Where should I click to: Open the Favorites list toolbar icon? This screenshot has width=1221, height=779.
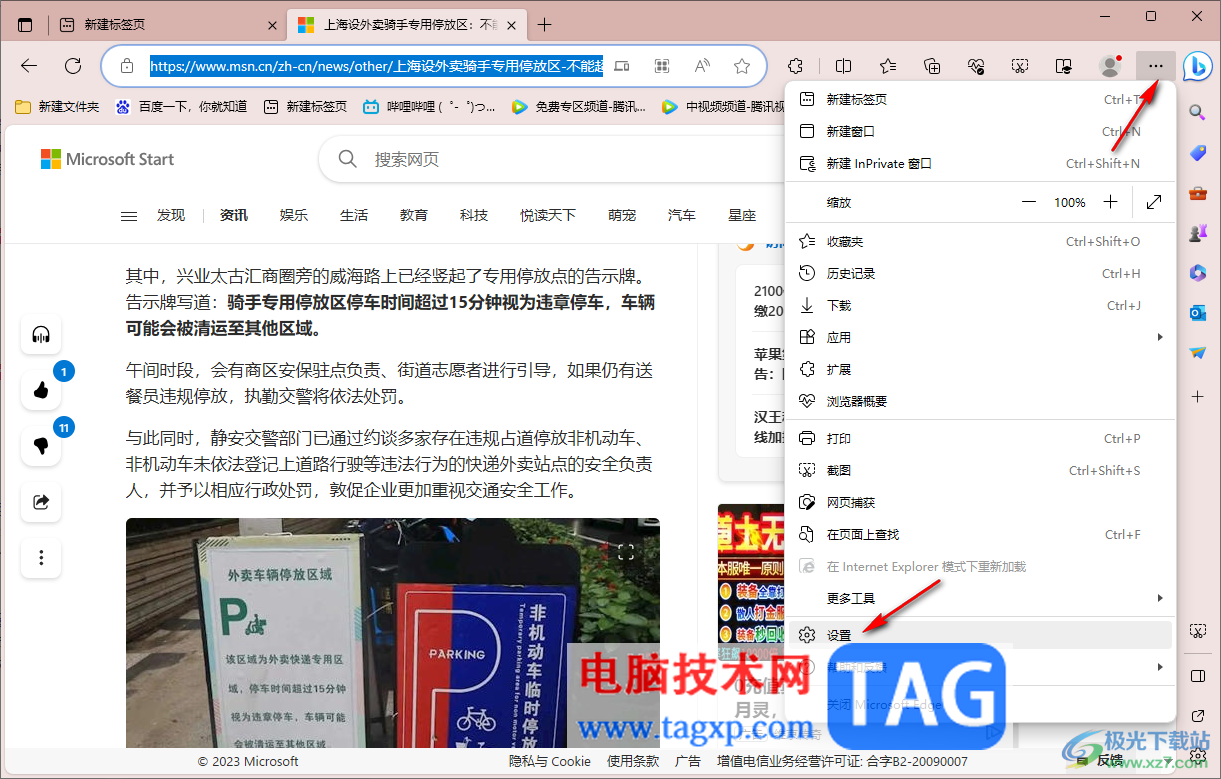(x=888, y=66)
